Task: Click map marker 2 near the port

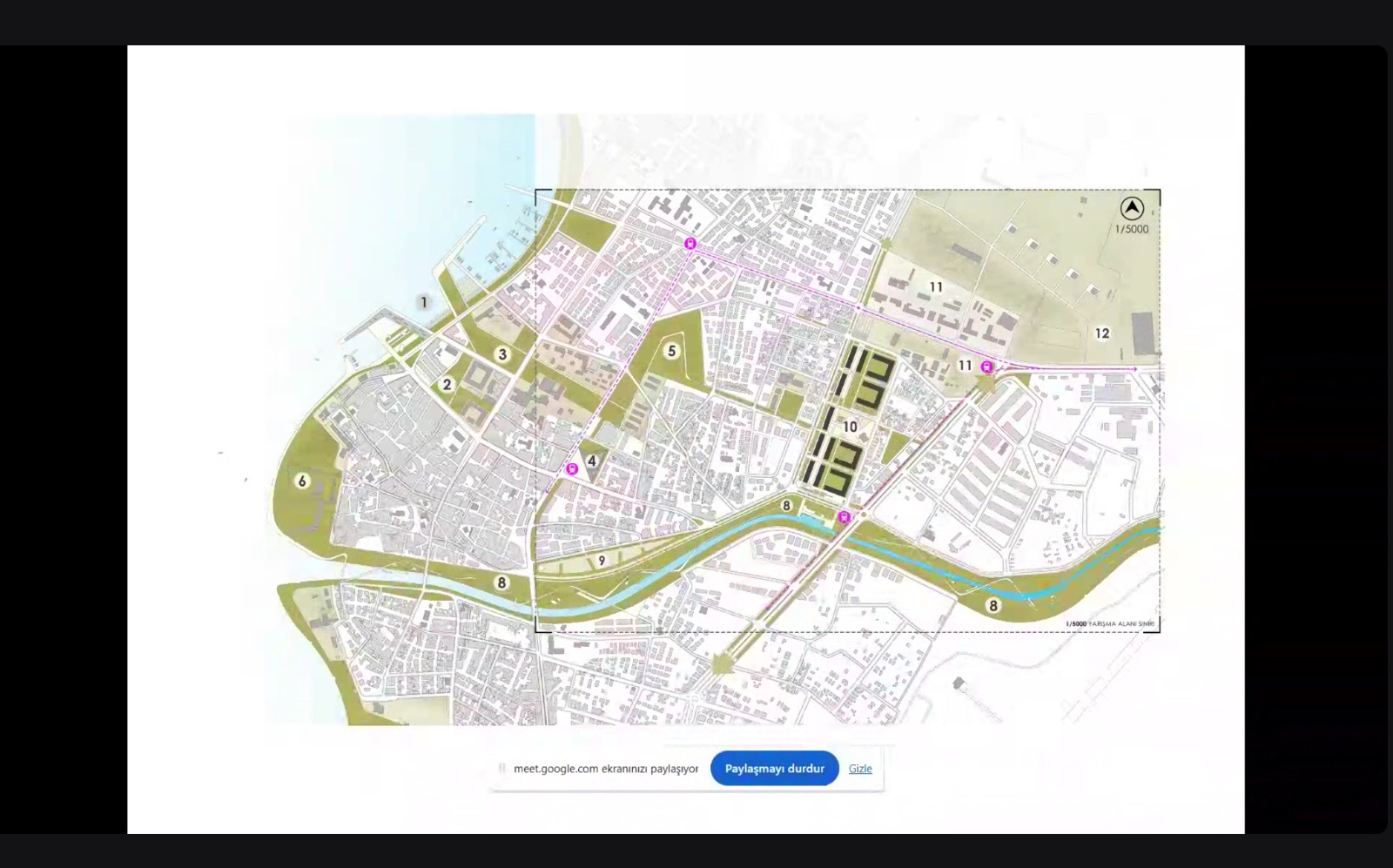Action: tap(447, 384)
